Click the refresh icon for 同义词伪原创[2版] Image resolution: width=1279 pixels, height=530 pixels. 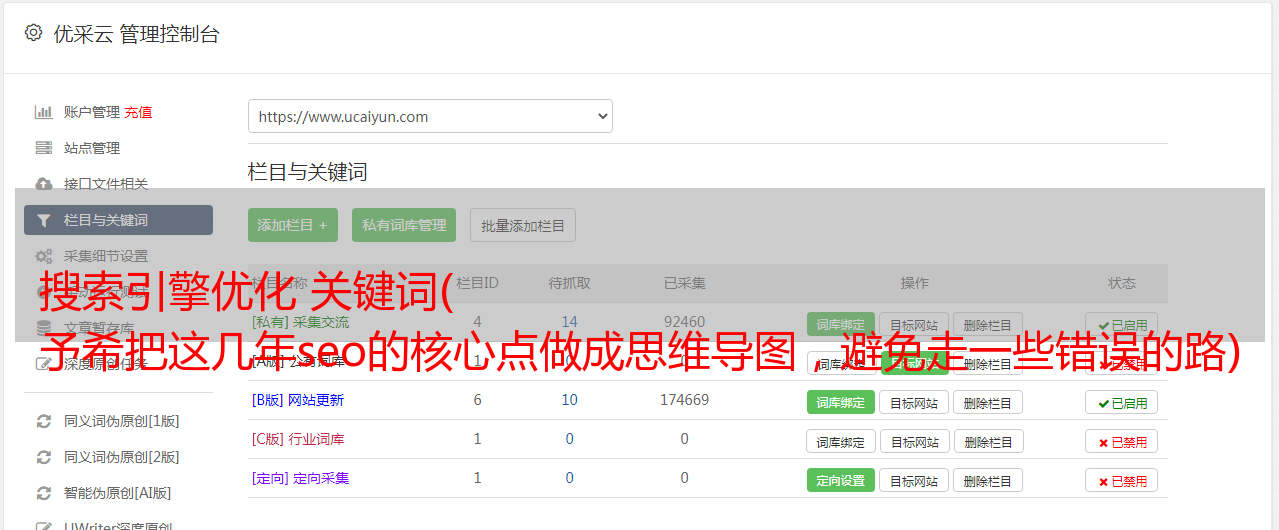tap(43, 457)
